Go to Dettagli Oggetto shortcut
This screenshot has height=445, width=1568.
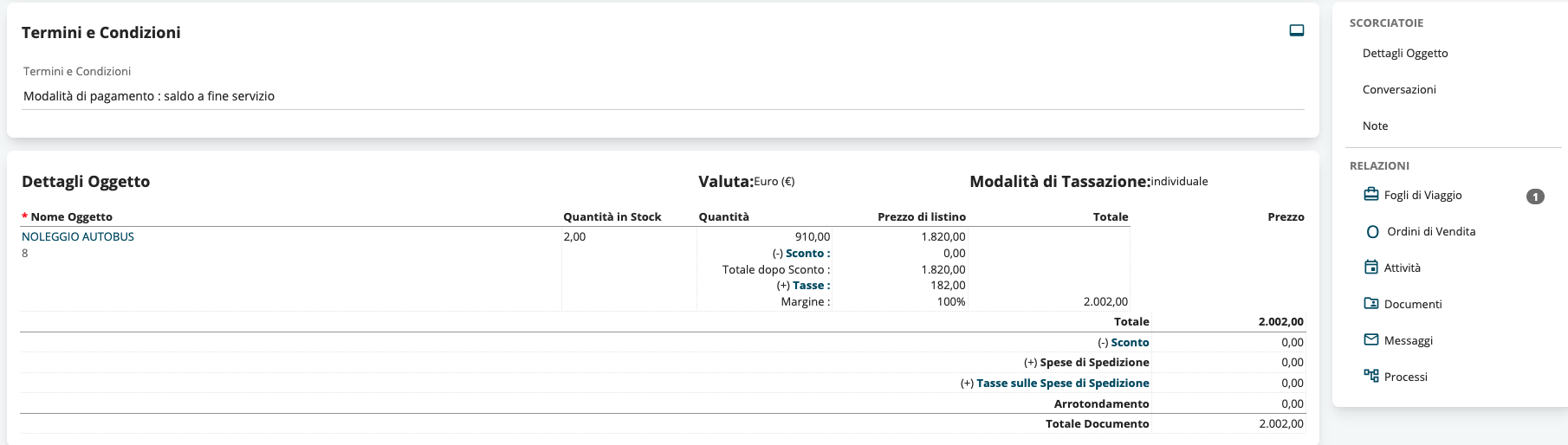(x=1405, y=54)
